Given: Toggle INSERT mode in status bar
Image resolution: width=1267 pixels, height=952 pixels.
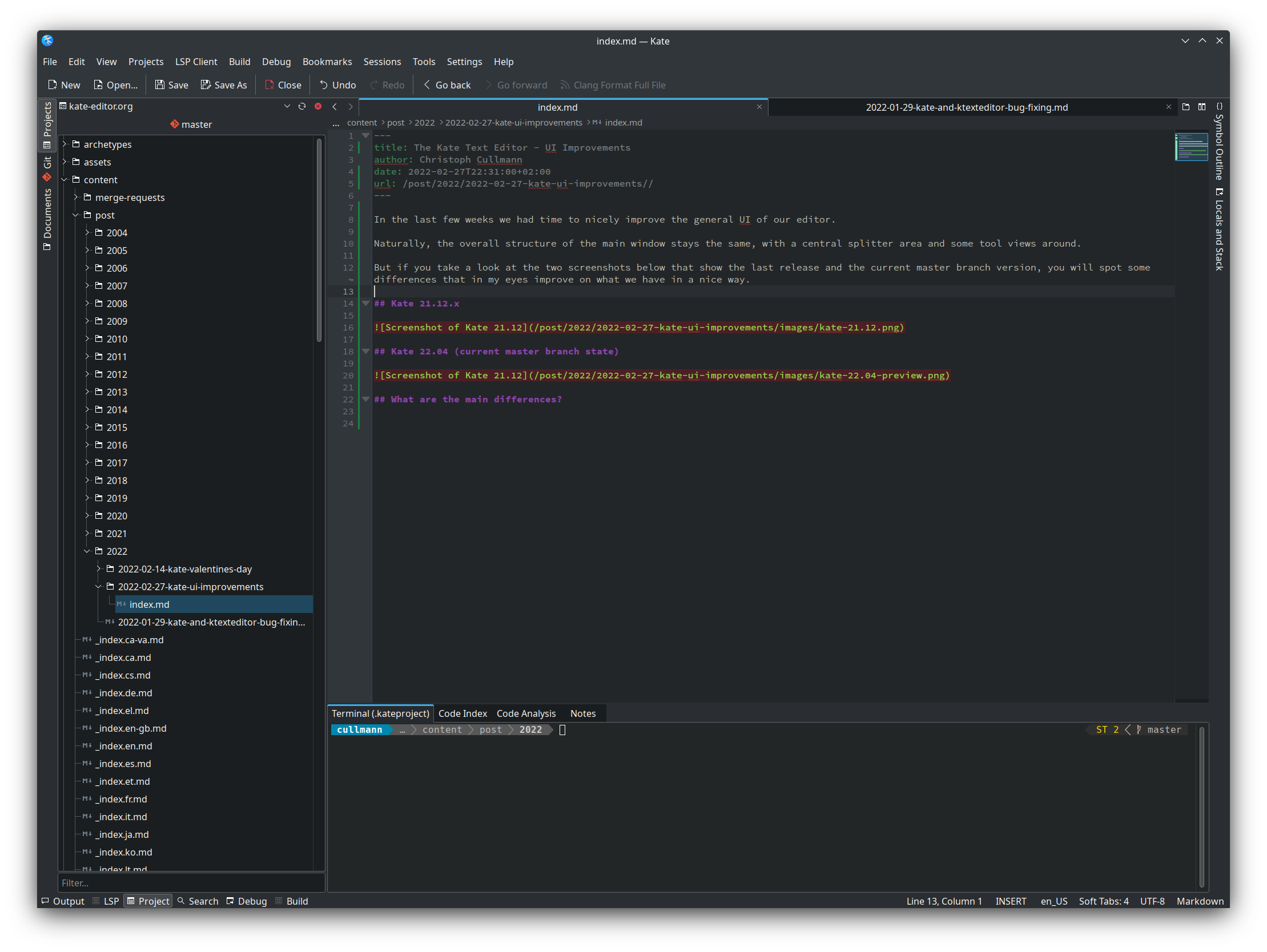Looking at the screenshot, I should (1011, 901).
